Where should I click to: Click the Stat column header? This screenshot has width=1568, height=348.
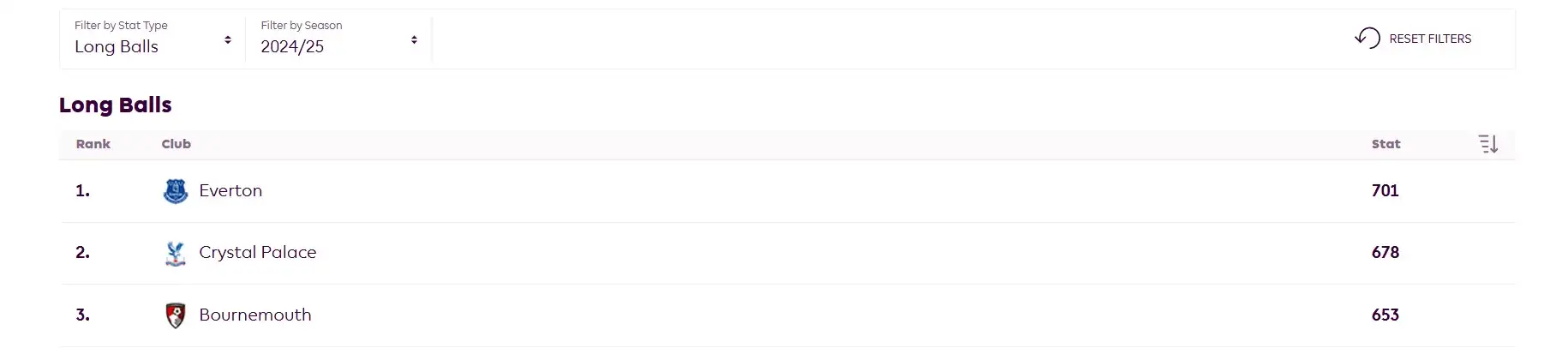coord(1385,144)
